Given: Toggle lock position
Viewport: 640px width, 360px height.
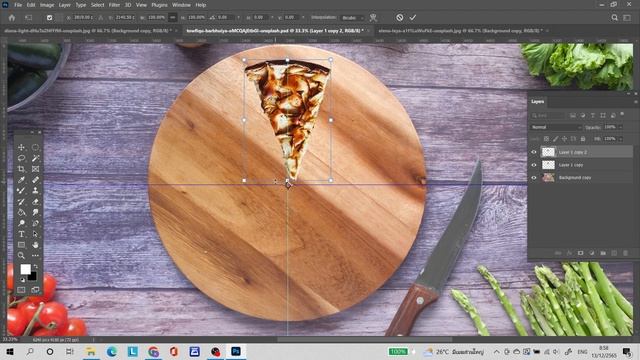Looking at the screenshot, I should pos(565,139).
